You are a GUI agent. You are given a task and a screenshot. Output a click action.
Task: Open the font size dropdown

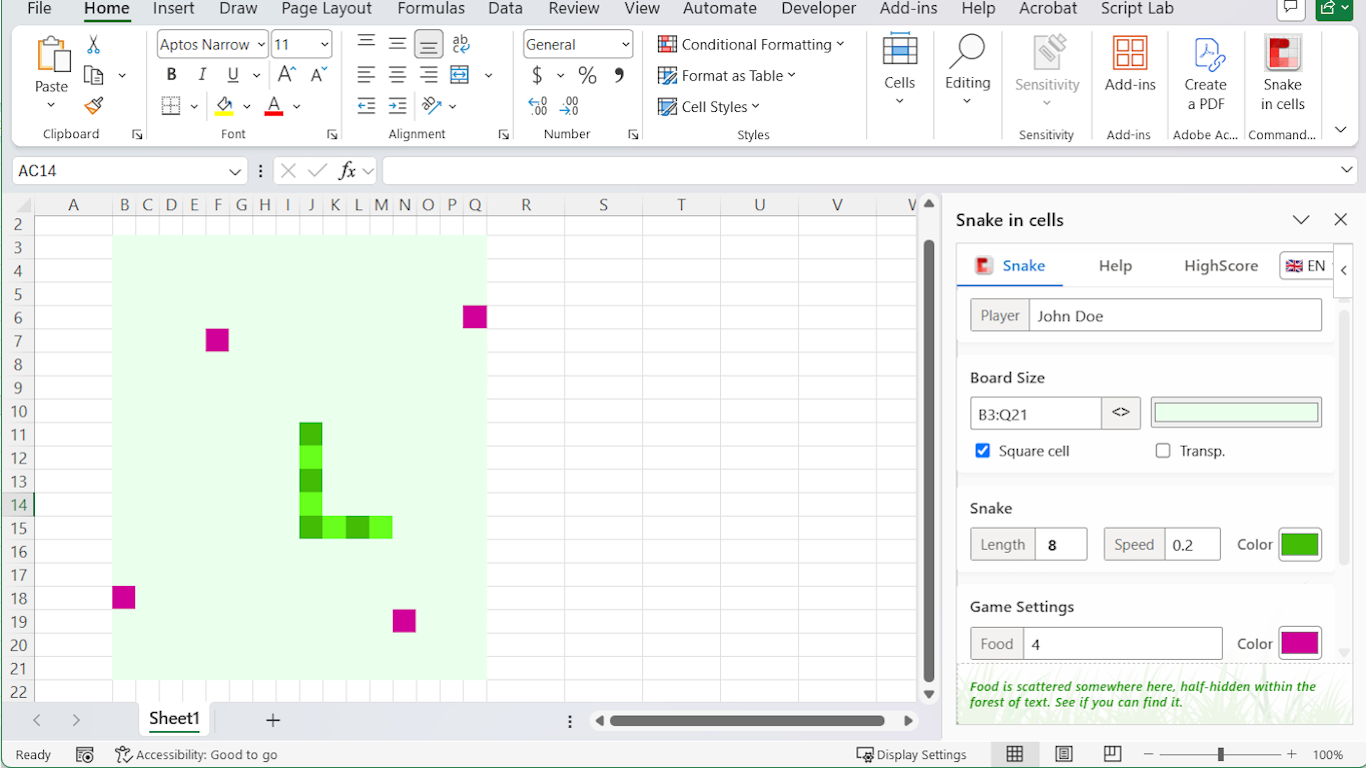[325, 44]
